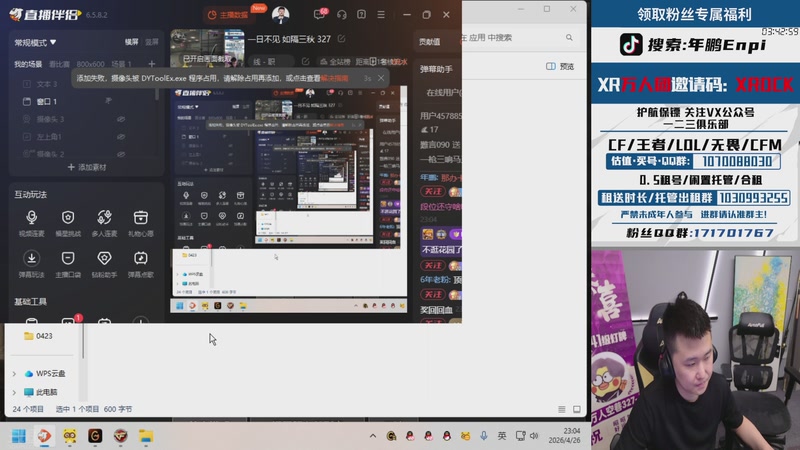The width and height of the screenshot is (800, 450).
Task: Switch to 场景 1 tab
Action: click(121, 64)
